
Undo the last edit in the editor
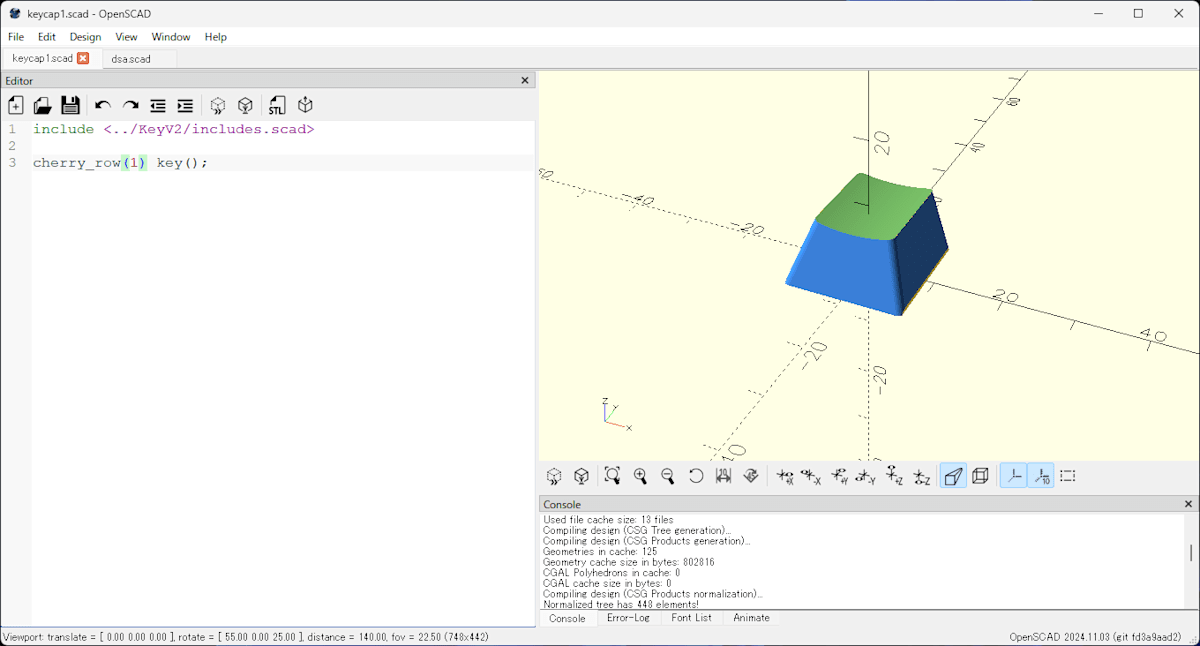pyautogui.click(x=102, y=105)
